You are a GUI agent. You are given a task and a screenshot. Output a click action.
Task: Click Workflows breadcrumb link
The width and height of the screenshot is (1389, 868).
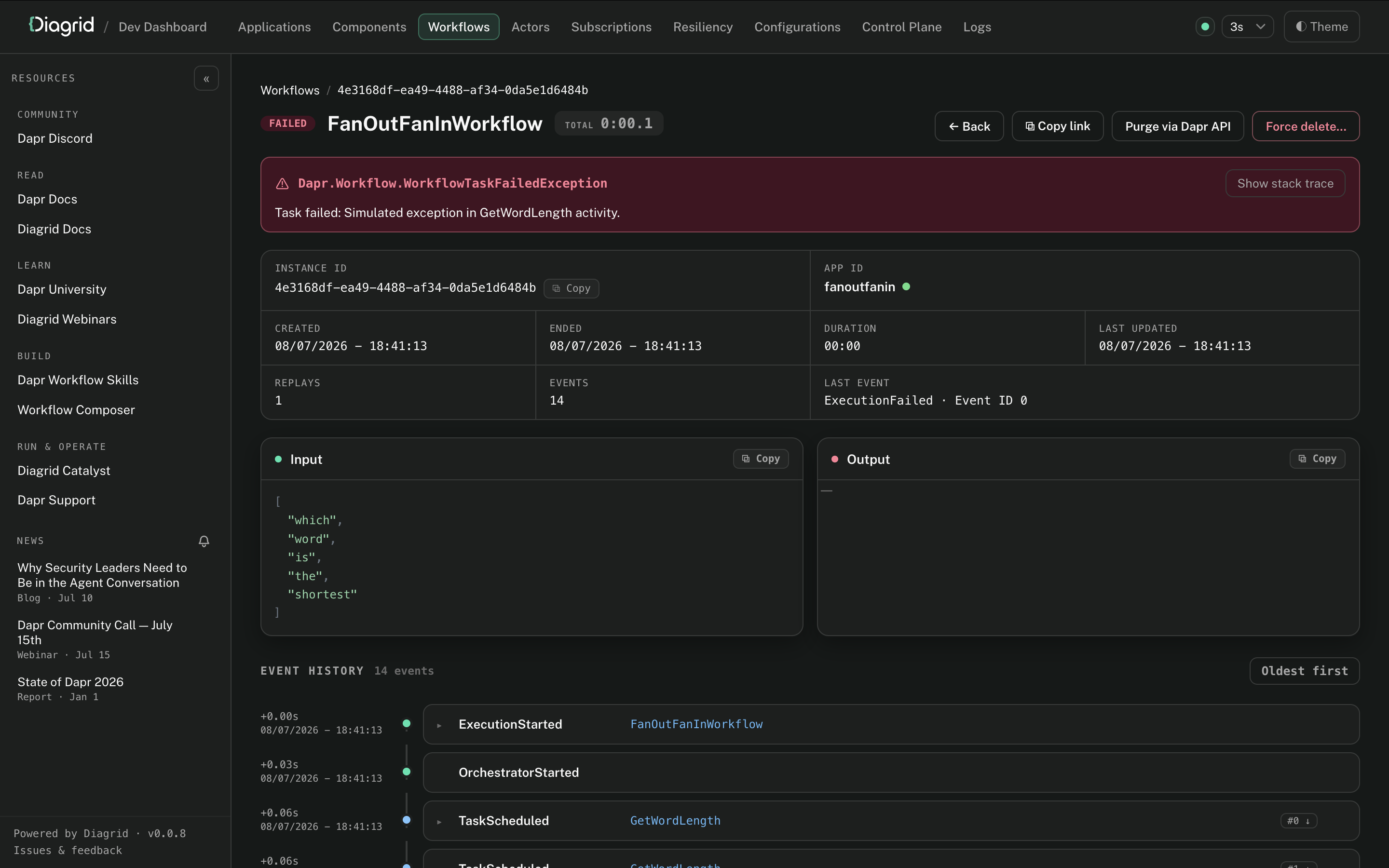tap(290, 90)
